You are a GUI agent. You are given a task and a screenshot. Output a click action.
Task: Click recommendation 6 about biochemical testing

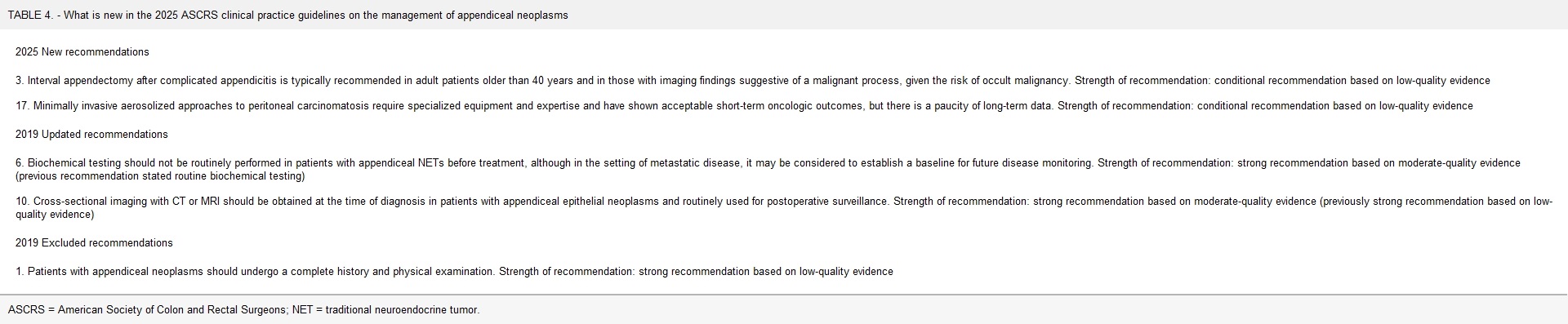[768, 170]
